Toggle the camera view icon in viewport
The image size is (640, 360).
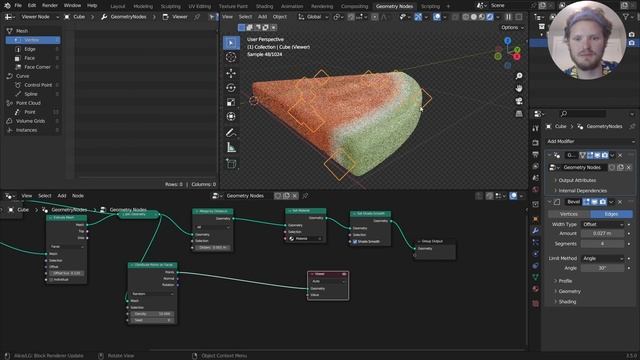point(519,101)
